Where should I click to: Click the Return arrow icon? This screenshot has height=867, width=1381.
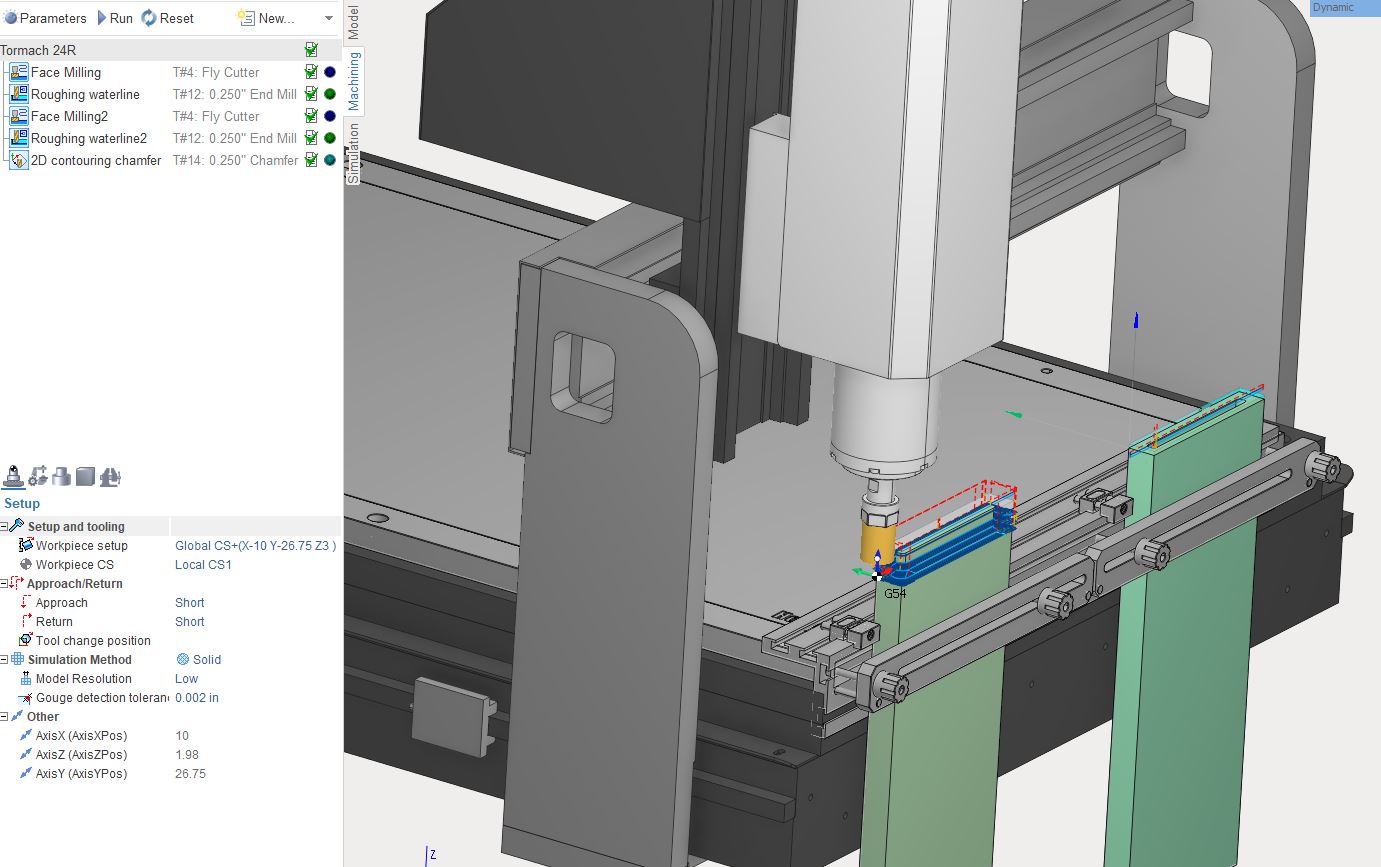click(x=26, y=621)
